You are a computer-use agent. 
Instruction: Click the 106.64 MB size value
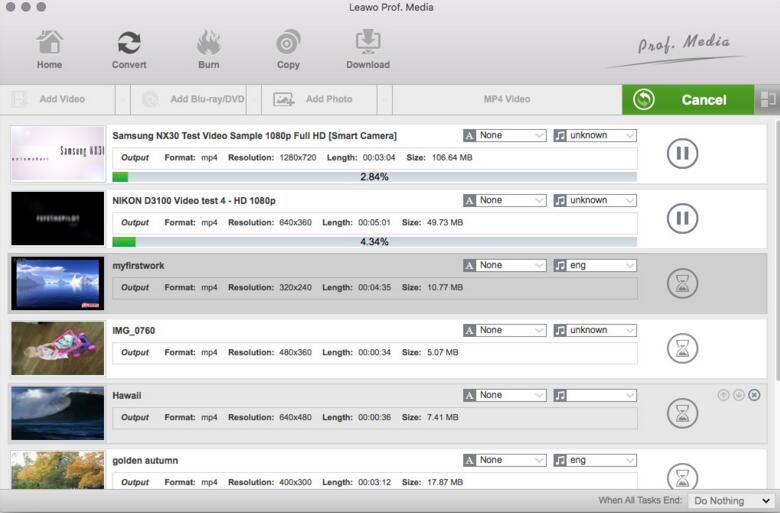(x=452, y=158)
